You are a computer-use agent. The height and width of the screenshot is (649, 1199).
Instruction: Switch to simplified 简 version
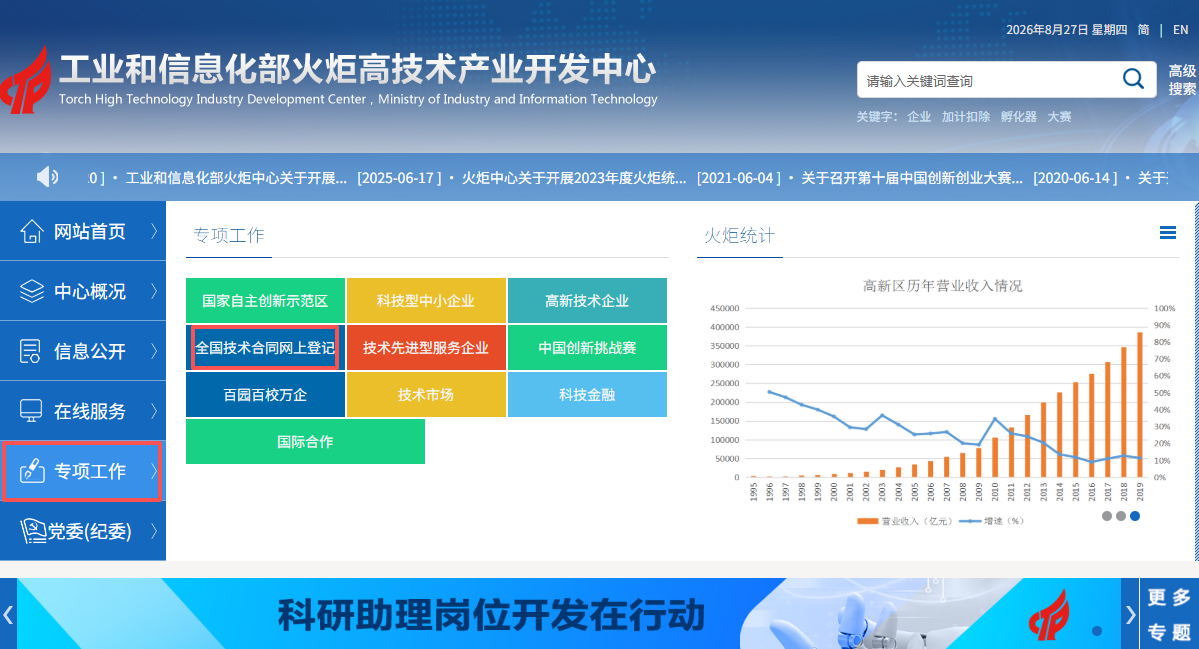pyautogui.click(x=1143, y=30)
